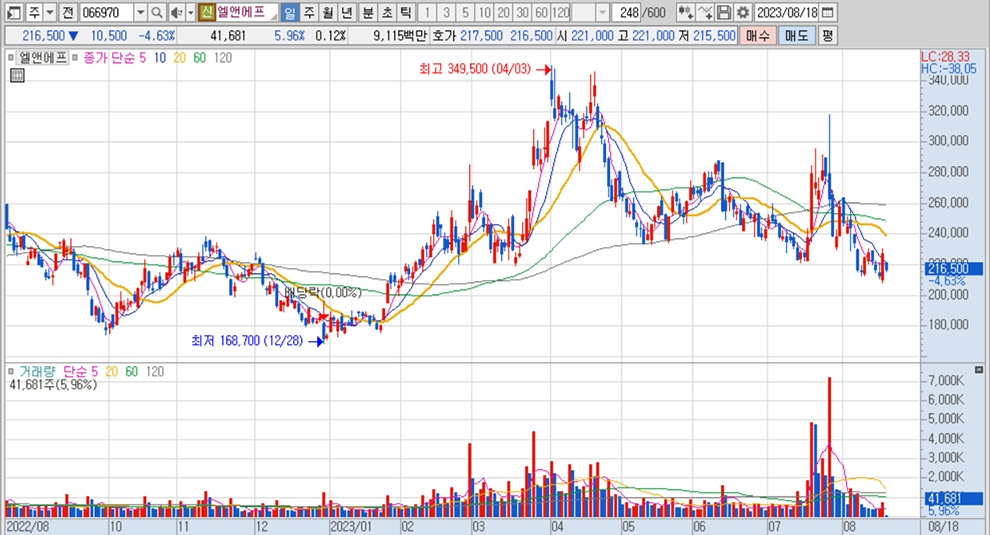Click the candlestick indicator add icon
The width and height of the screenshot is (990, 535).
click(685, 13)
